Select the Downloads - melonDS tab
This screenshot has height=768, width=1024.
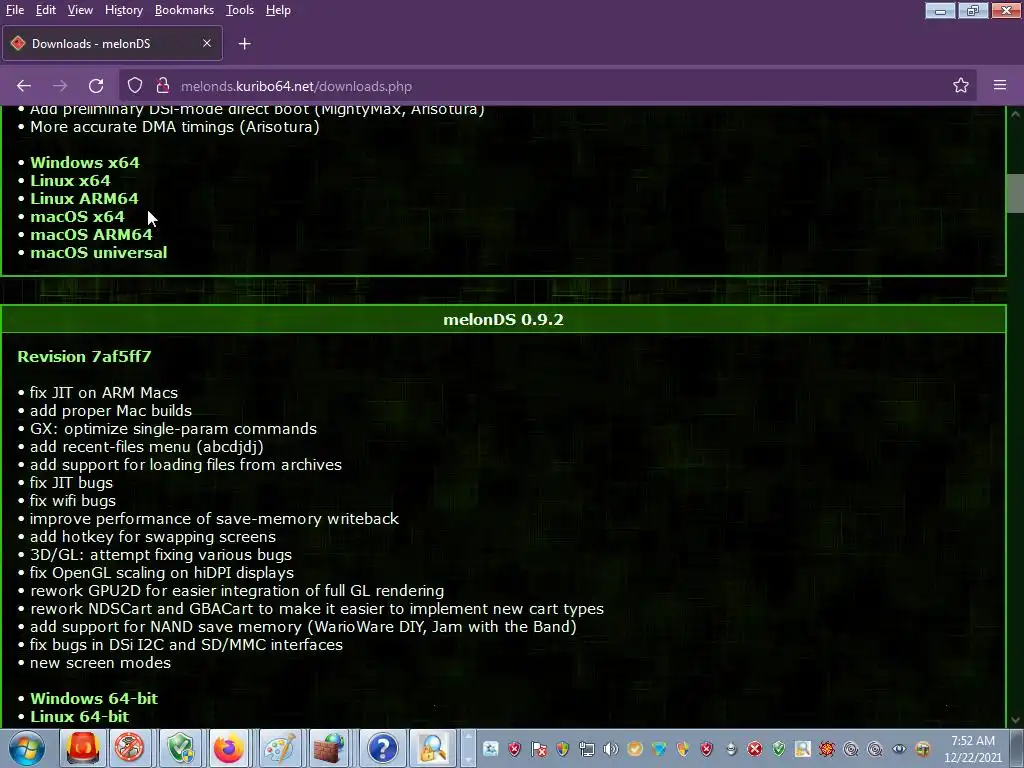point(112,44)
